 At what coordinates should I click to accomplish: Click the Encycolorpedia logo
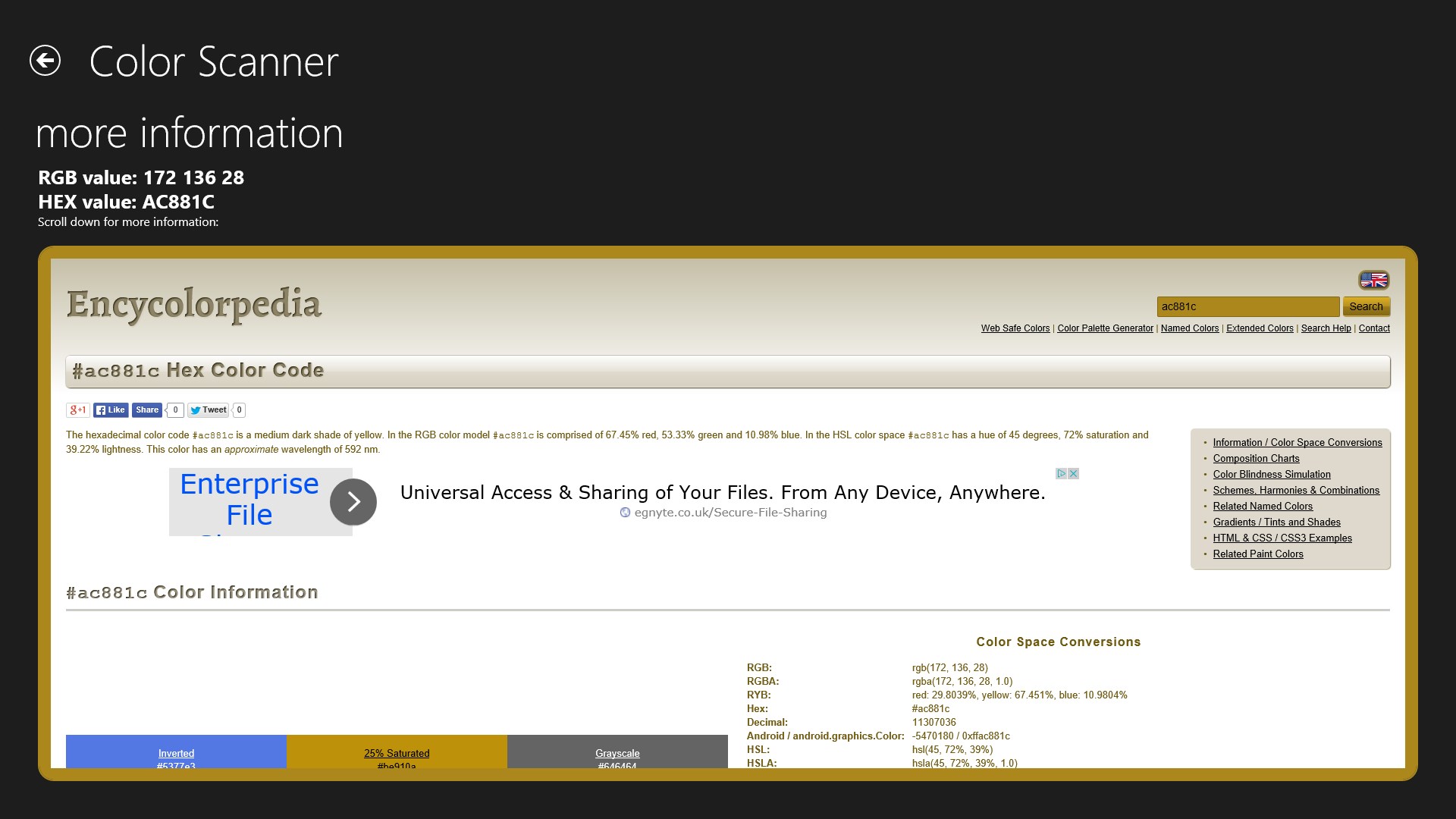coord(194,305)
